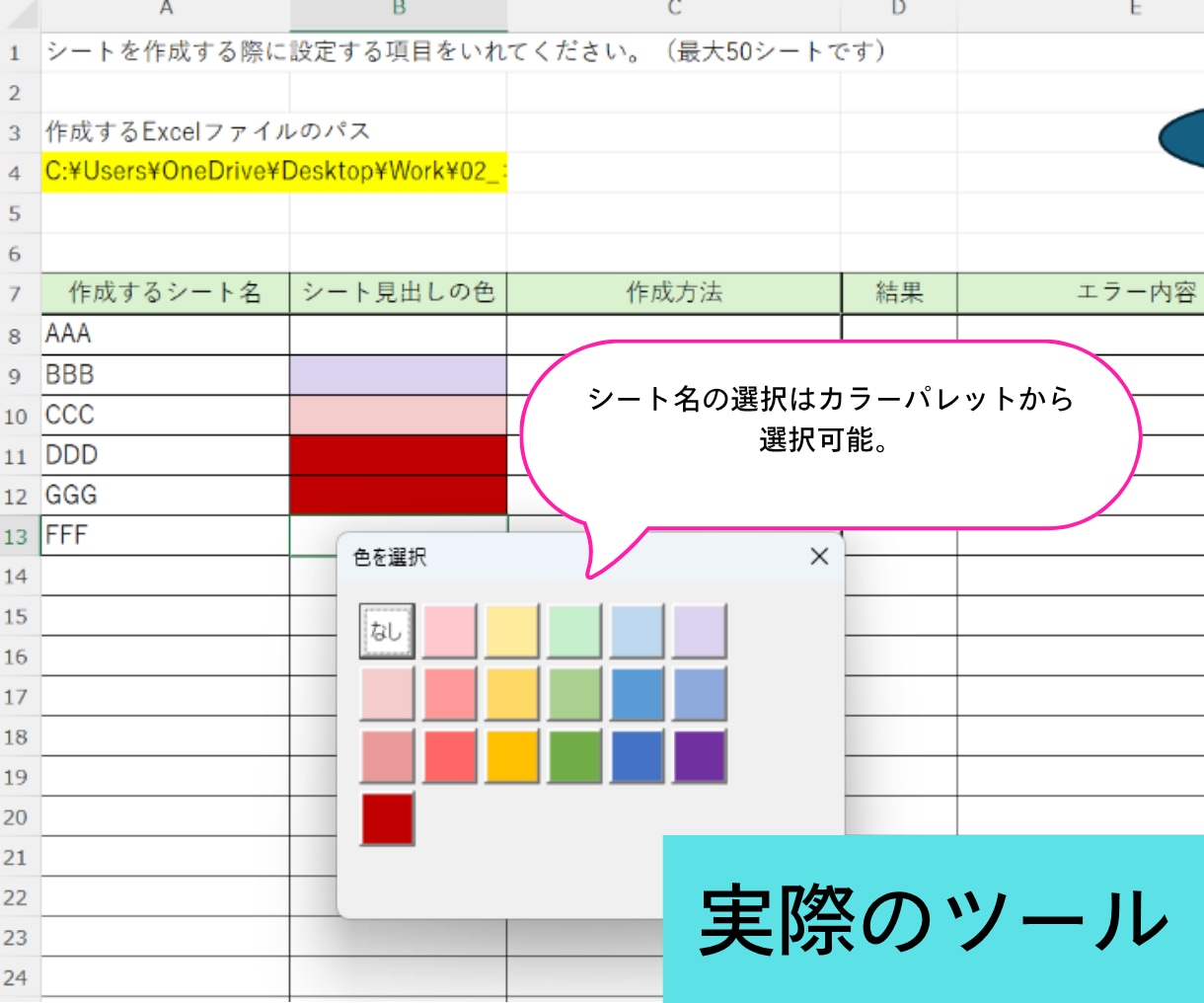1204x1003 pixels.
Task: Close the 色を選択 dialog
Action: point(819,557)
